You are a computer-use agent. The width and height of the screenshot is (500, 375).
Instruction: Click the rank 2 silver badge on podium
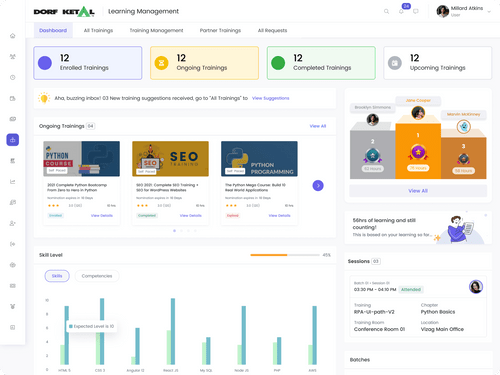[x=372, y=155]
